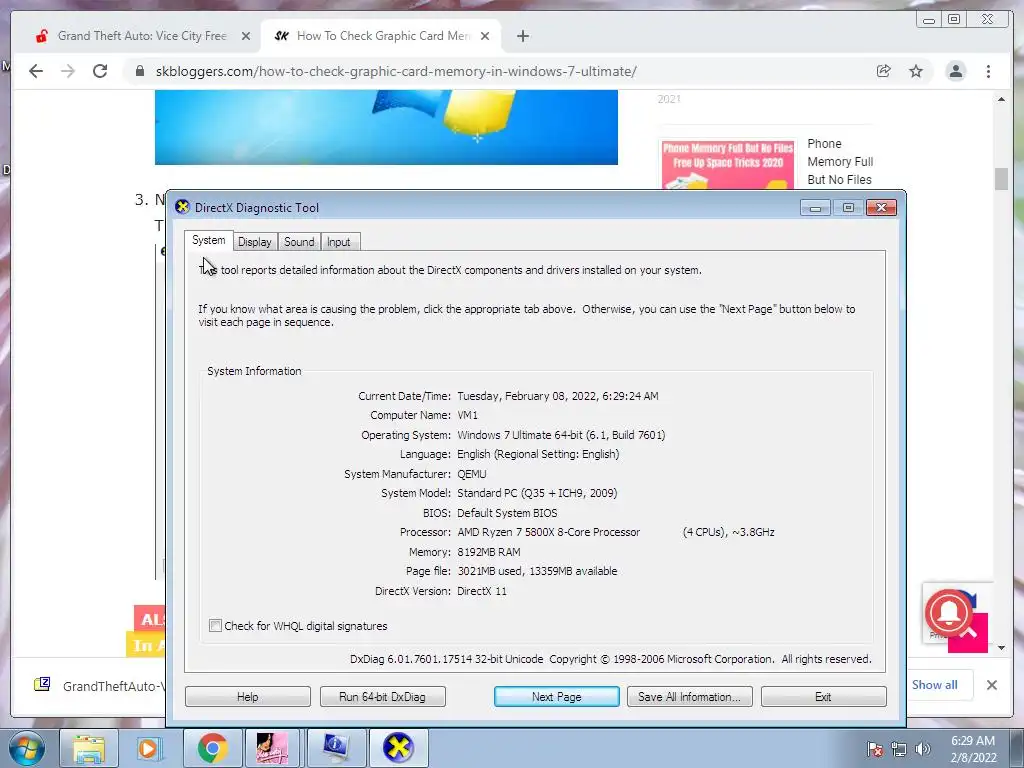
Task: Select the Input tab in DxDiag
Action: point(339,242)
